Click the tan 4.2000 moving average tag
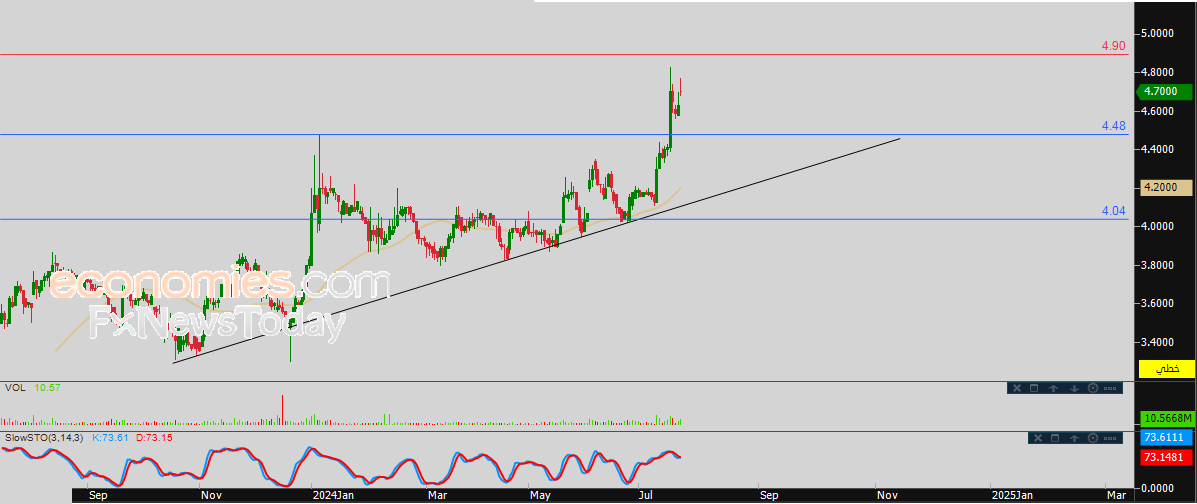The width and height of the screenshot is (1197, 504). point(1166,187)
